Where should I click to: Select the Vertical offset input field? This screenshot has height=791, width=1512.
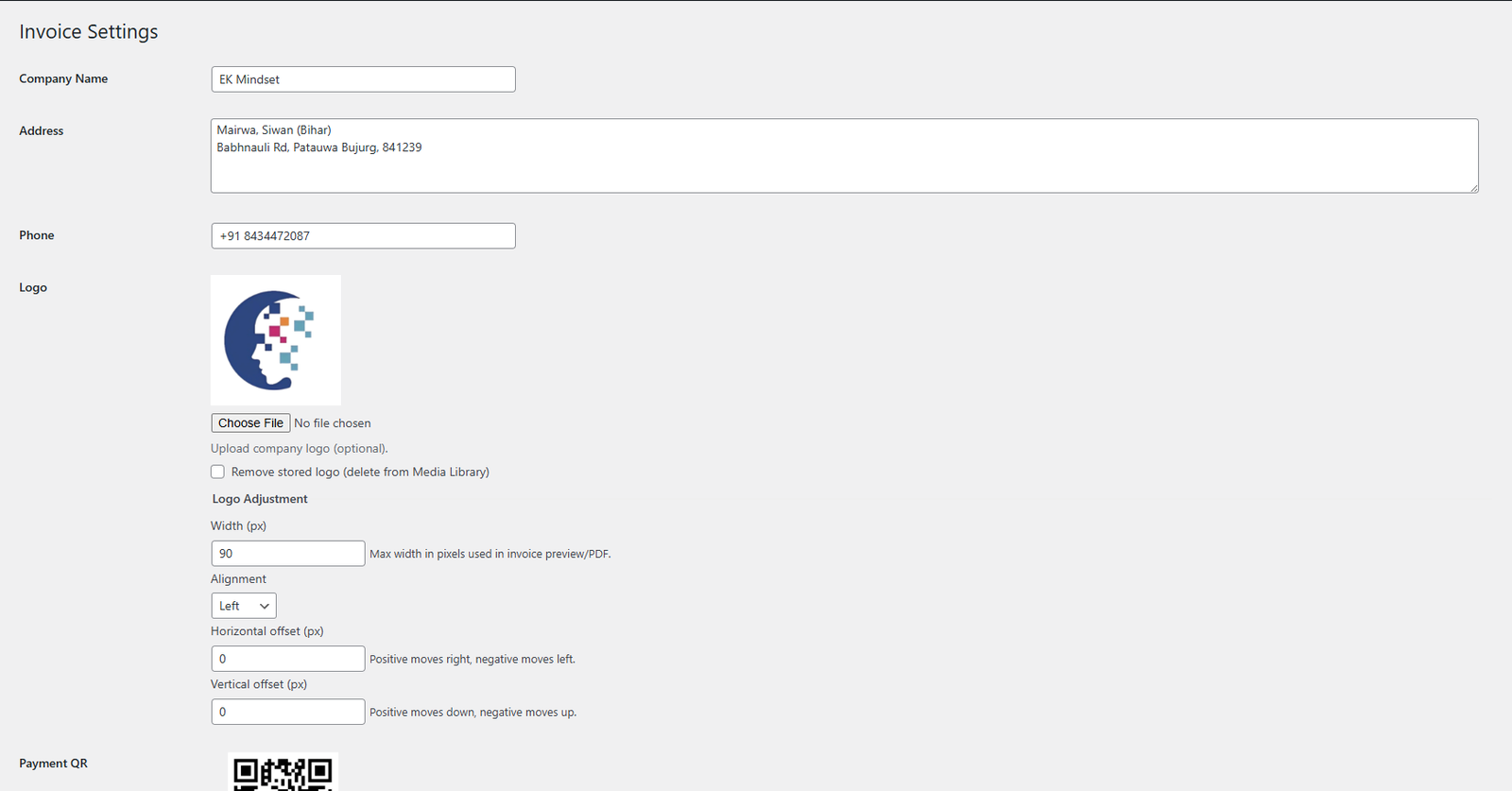click(287, 712)
